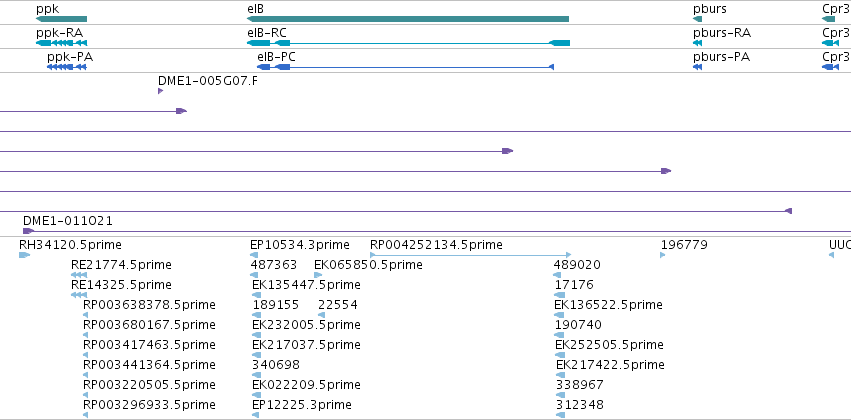Click RP003220505.5prime label
Image resolution: width=851 pixels, height=420 pixels.
click(149, 385)
